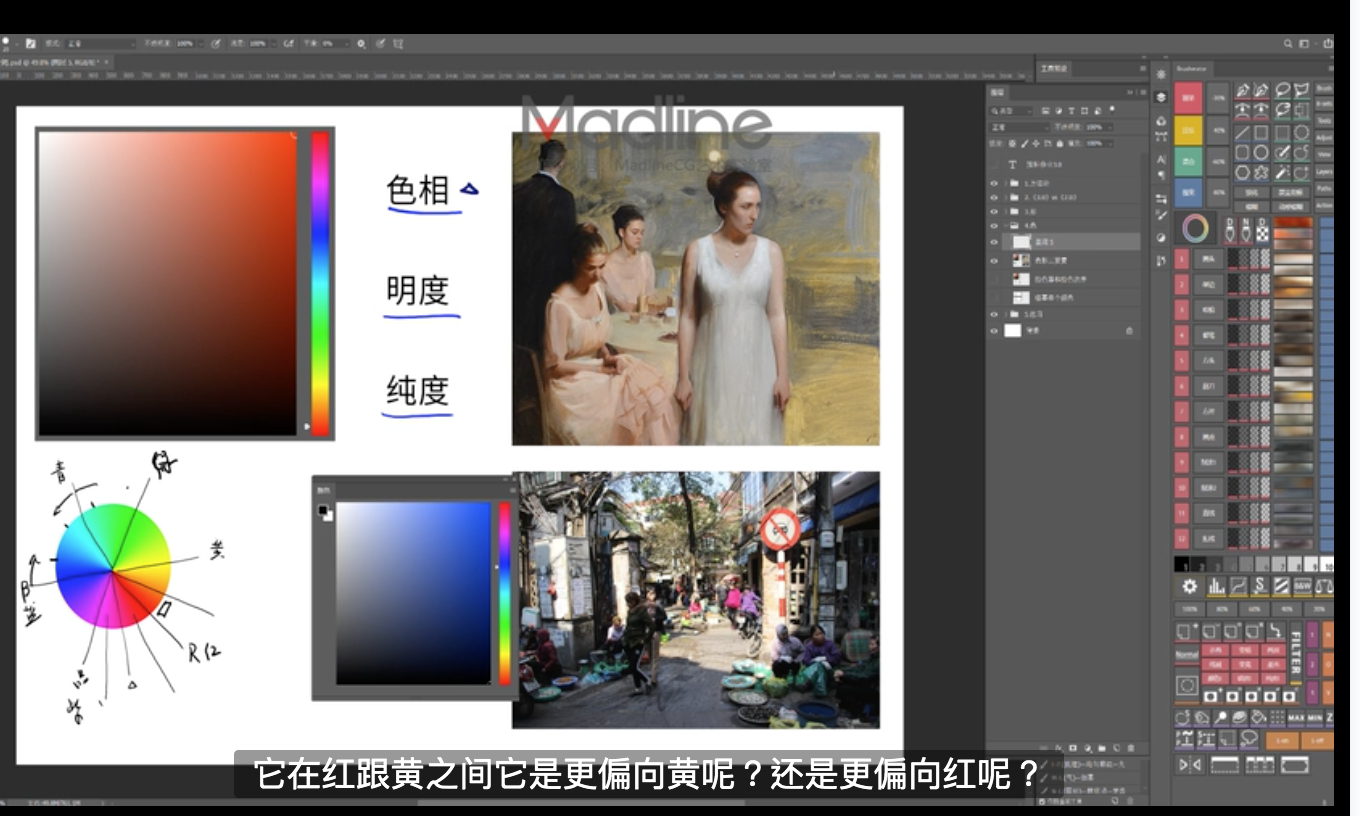Select the Elliptical marquee tool in Brusherator
The image size is (1360, 816).
[x=1302, y=132]
